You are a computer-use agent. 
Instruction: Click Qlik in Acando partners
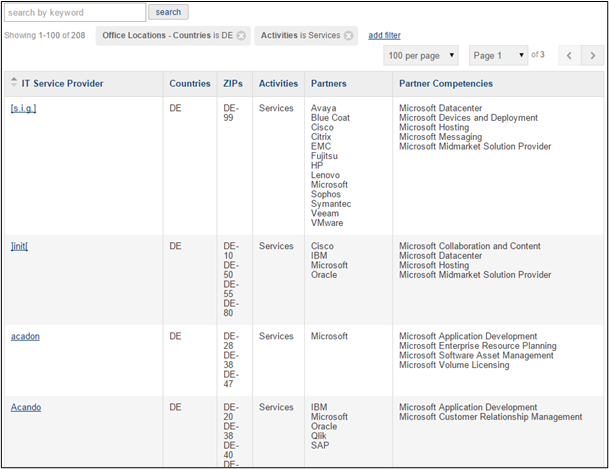318,436
